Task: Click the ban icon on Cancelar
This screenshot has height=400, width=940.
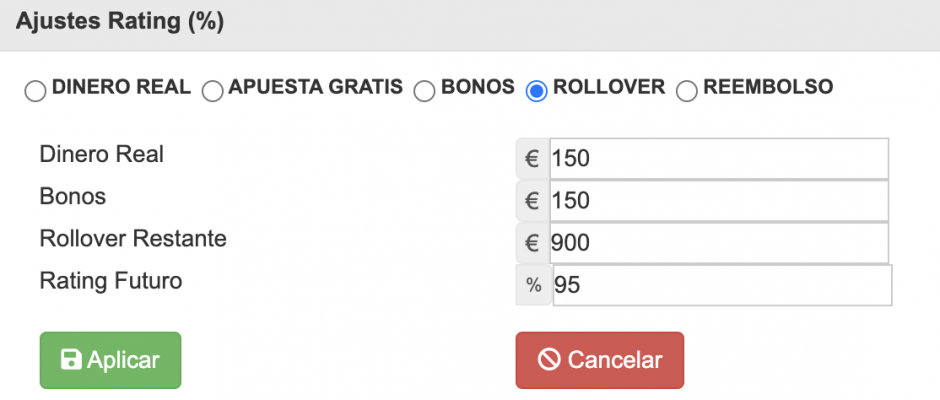Action: [549, 360]
